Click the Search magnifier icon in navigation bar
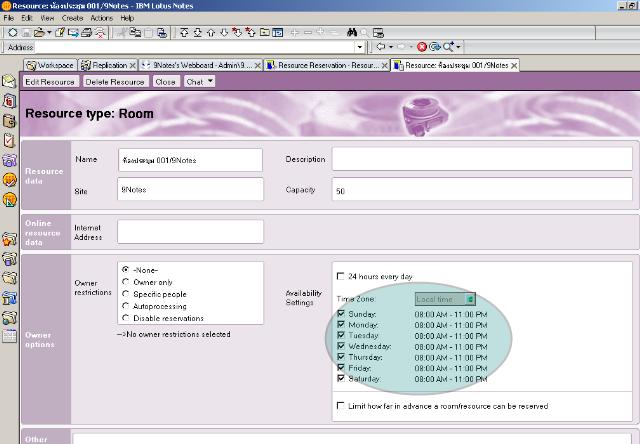The height and width of the screenshot is (444, 640). (x=448, y=47)
